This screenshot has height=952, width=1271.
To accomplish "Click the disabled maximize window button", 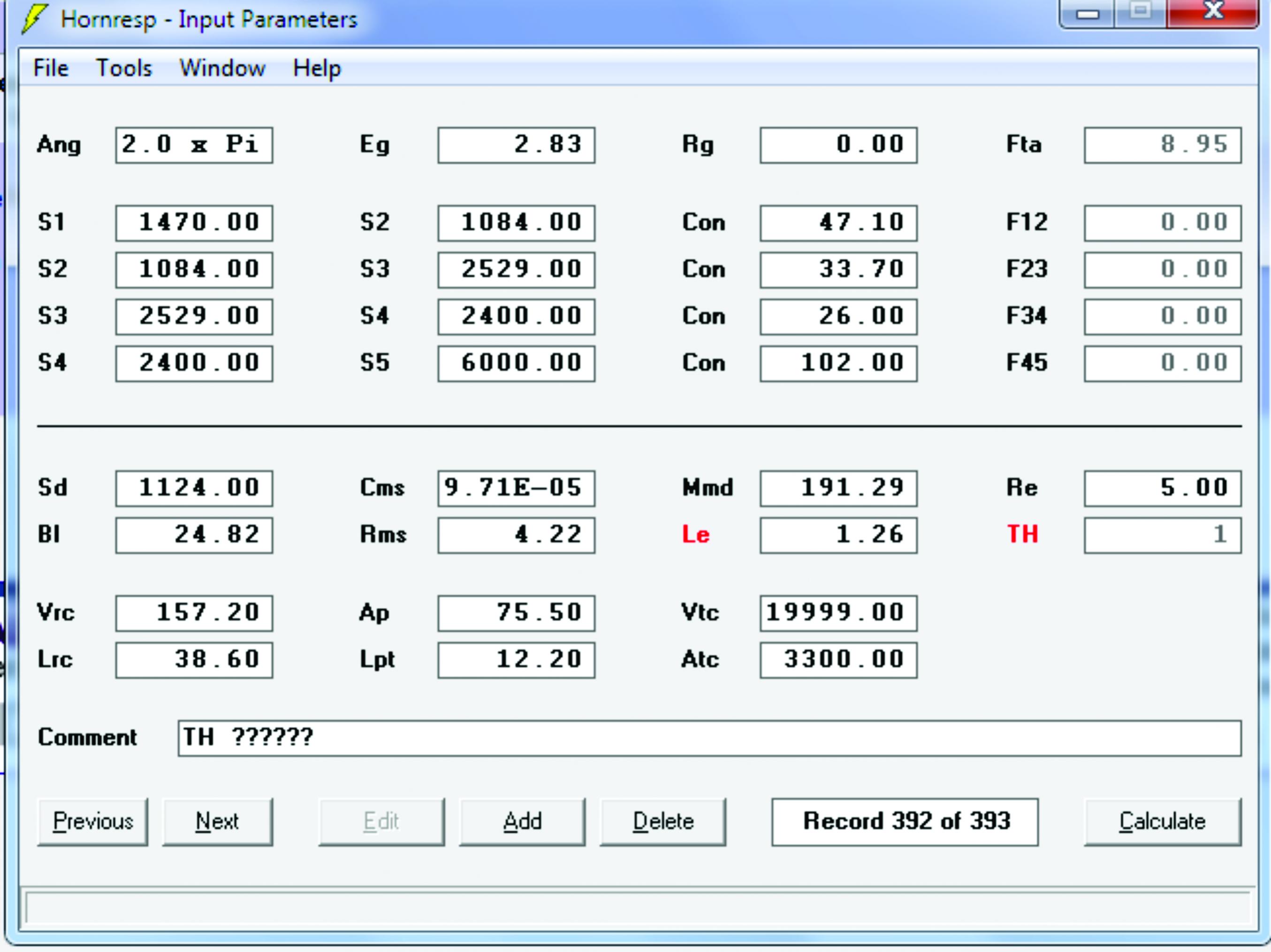I will pyautogui.click(x=1141, y=13).
